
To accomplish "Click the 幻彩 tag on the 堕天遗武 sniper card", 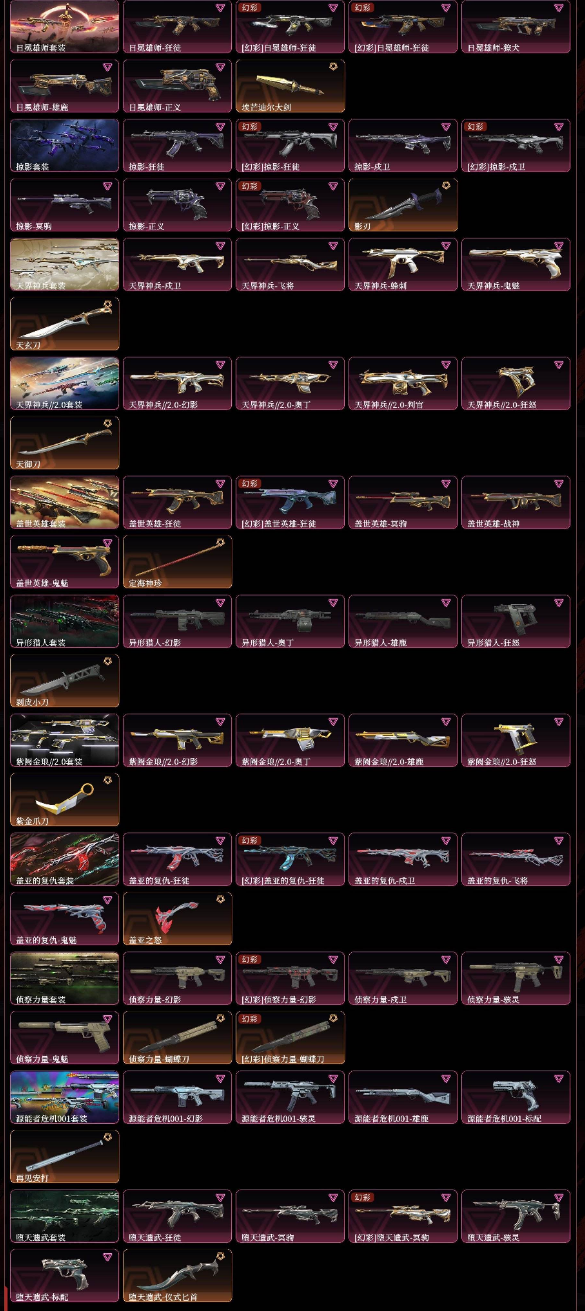I will [x=362, y=1197].
